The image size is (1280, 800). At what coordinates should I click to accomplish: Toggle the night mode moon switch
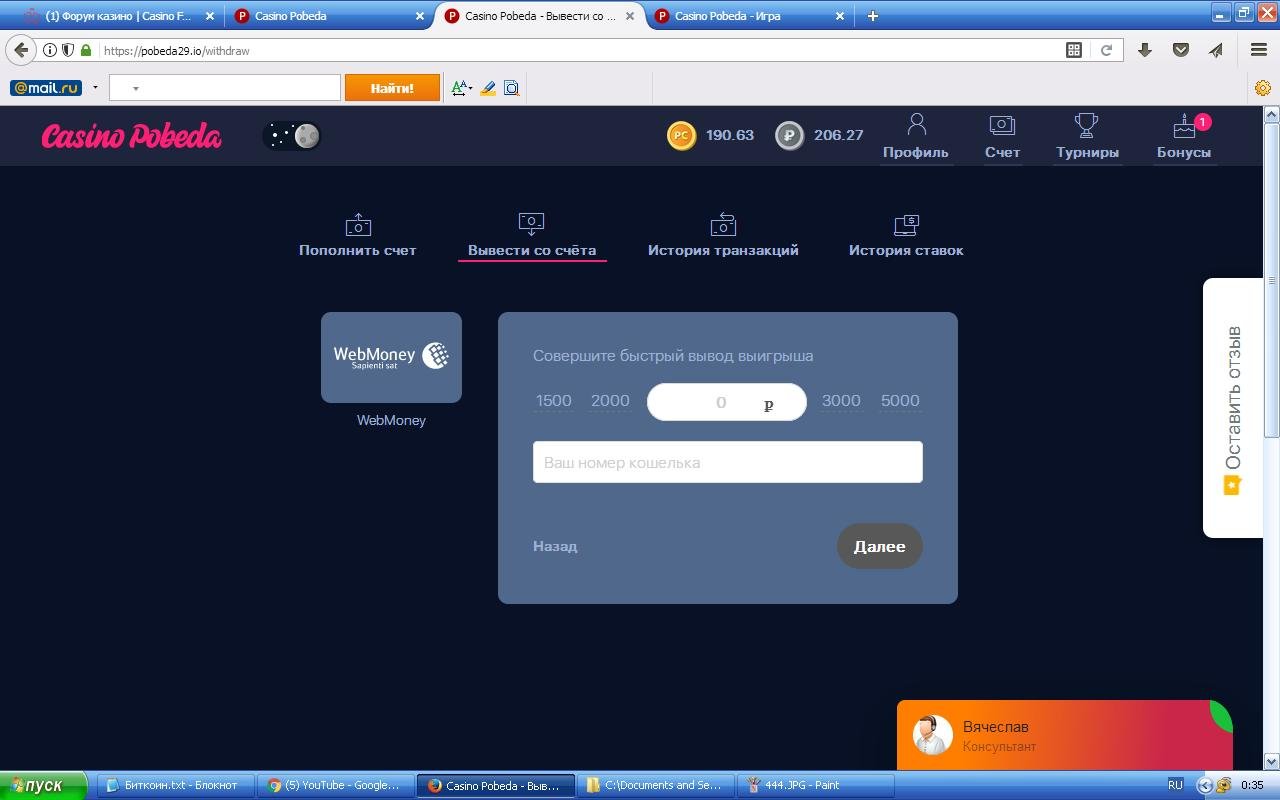pyautogui.click(x=292, y=136)
